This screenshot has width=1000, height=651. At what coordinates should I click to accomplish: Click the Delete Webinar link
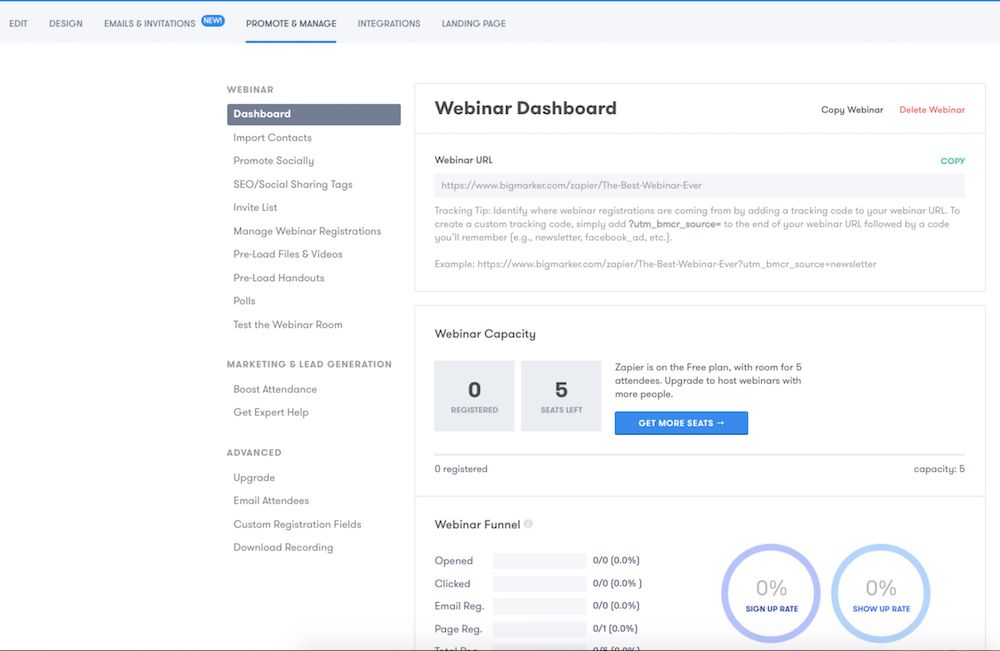(932, 110)
